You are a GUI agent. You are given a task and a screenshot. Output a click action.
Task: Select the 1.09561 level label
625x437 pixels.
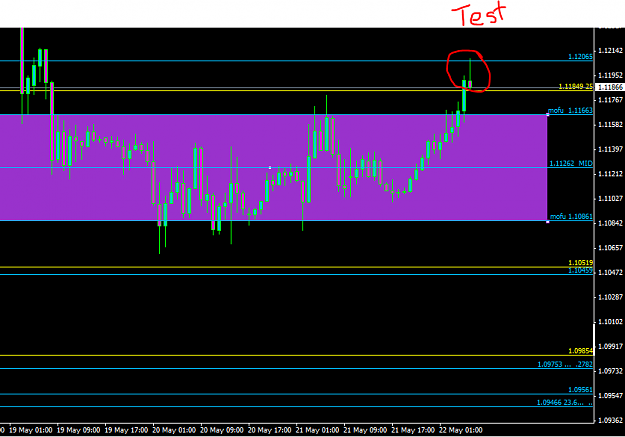[580, 390]
